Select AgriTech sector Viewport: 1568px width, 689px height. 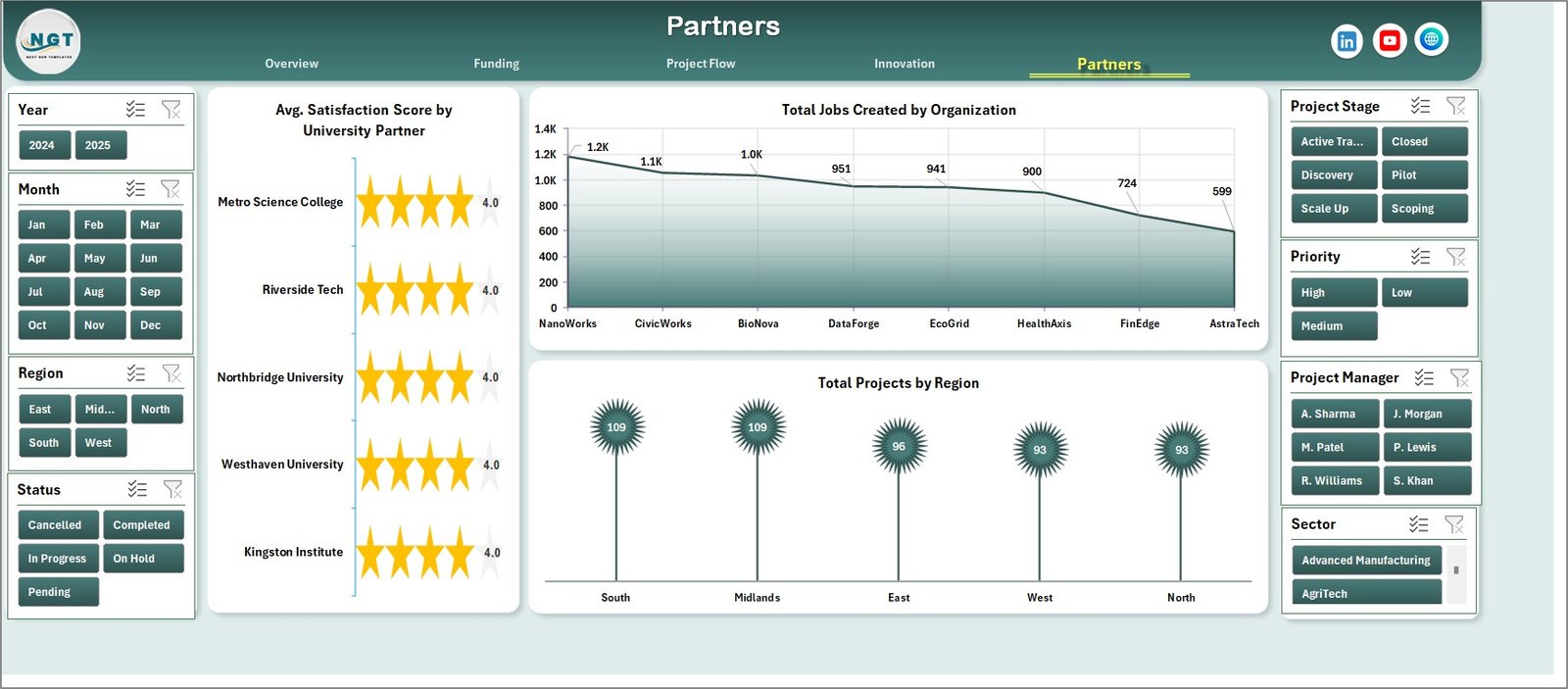pyautogui.click(x=1366, y=593)
